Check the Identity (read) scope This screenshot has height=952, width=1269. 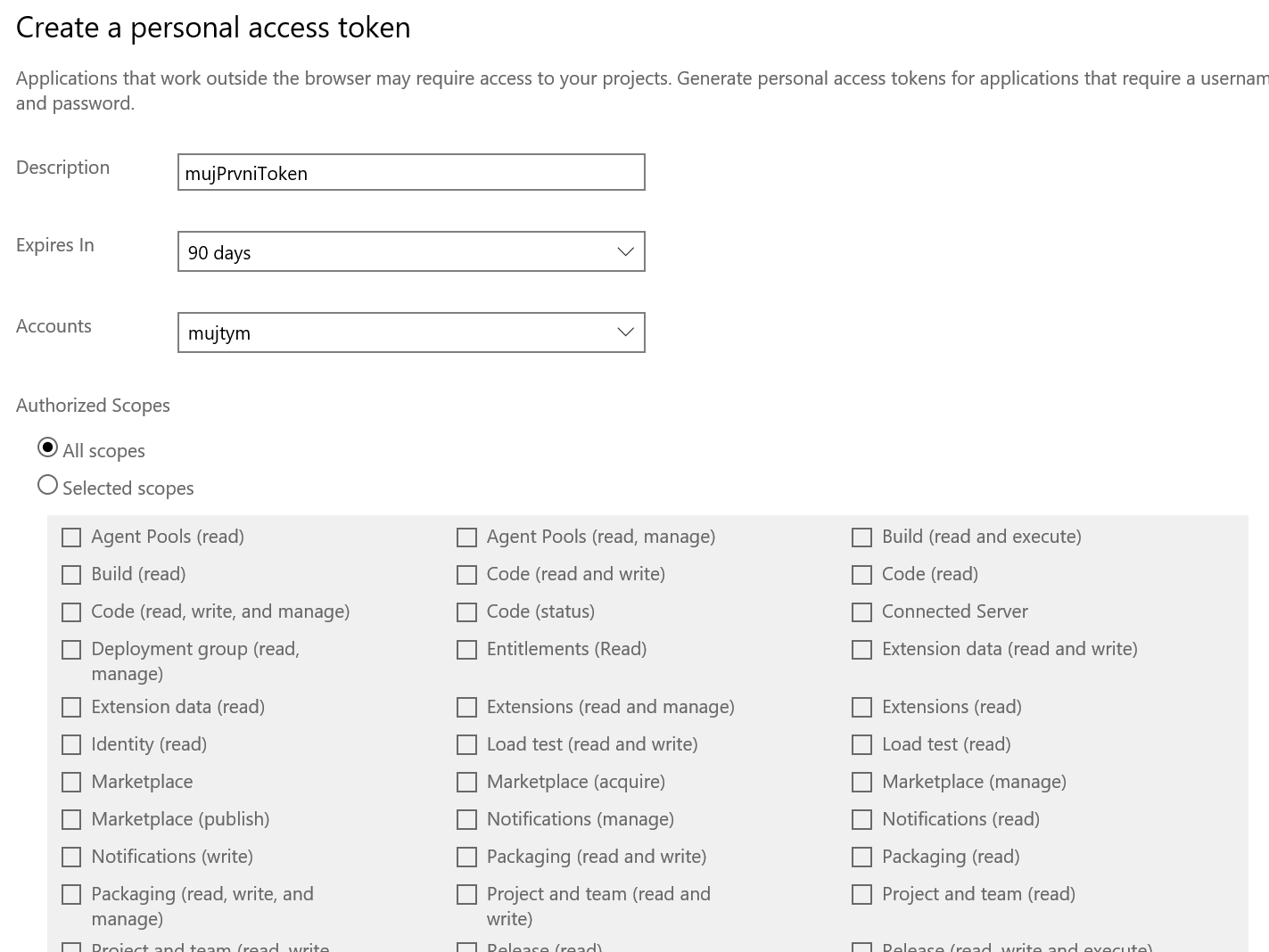coord(71,744)
